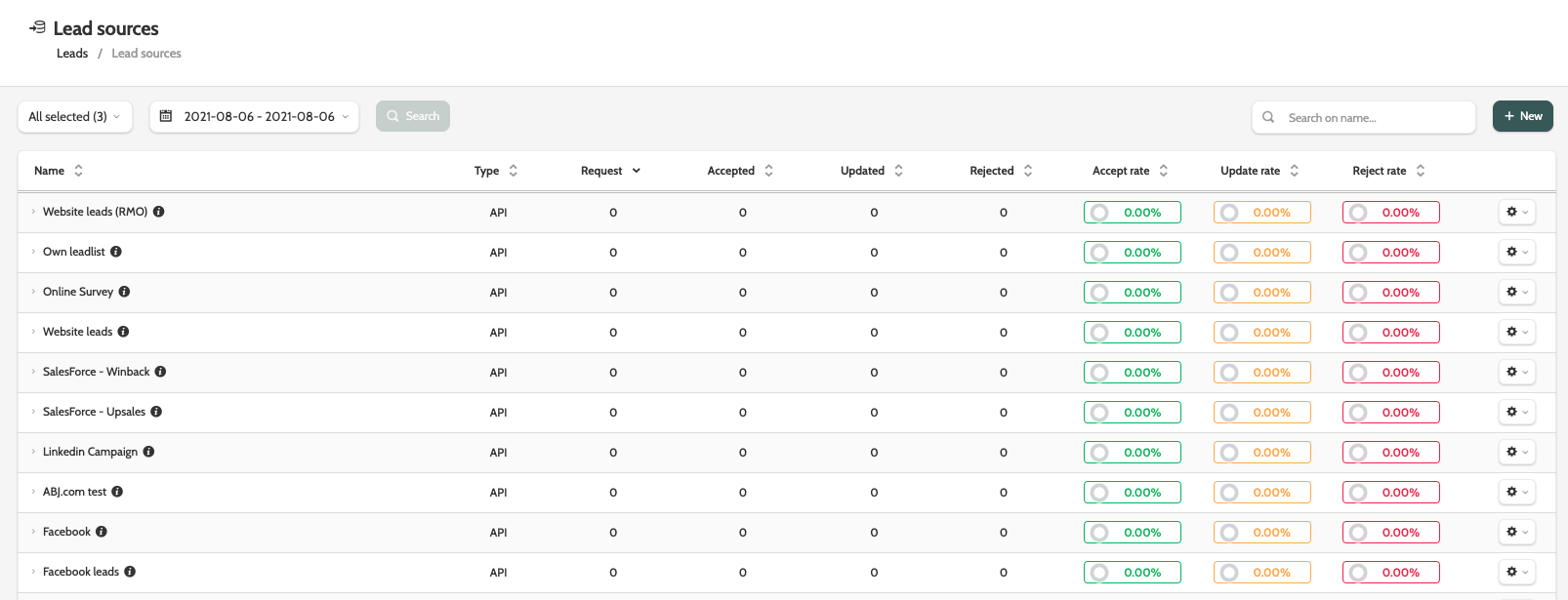Expand the Website leads (RMO) row
Viewport: 1568px width, 600px height.
(x=33, y=212)
